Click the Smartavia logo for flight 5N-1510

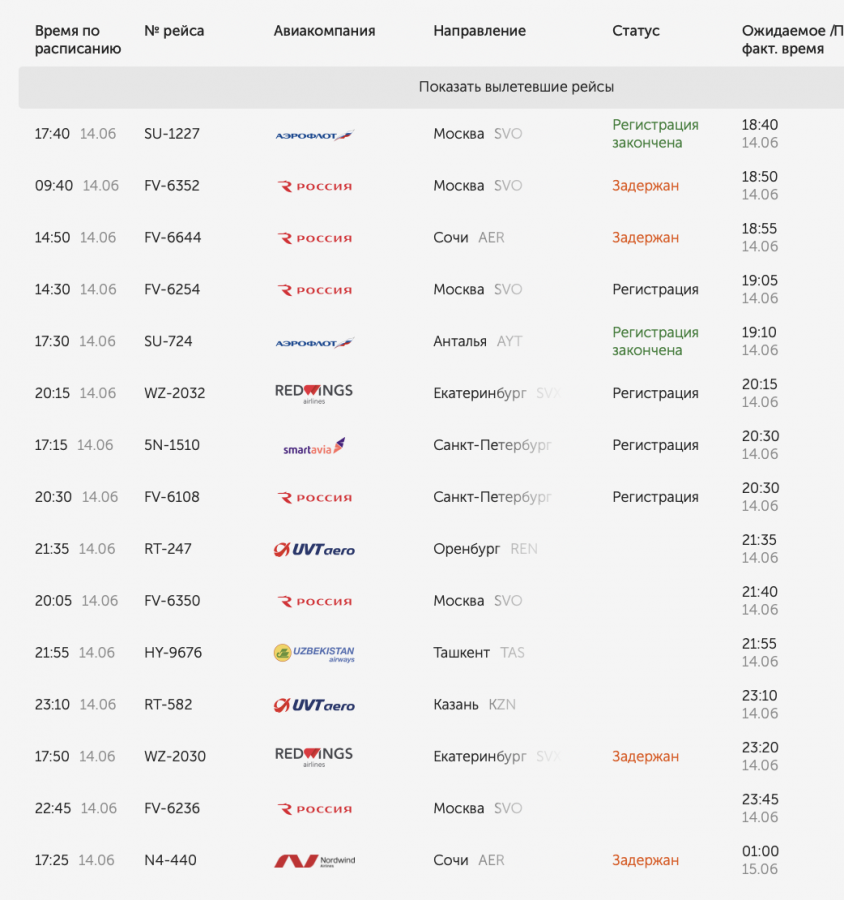(x=314, y=446)
